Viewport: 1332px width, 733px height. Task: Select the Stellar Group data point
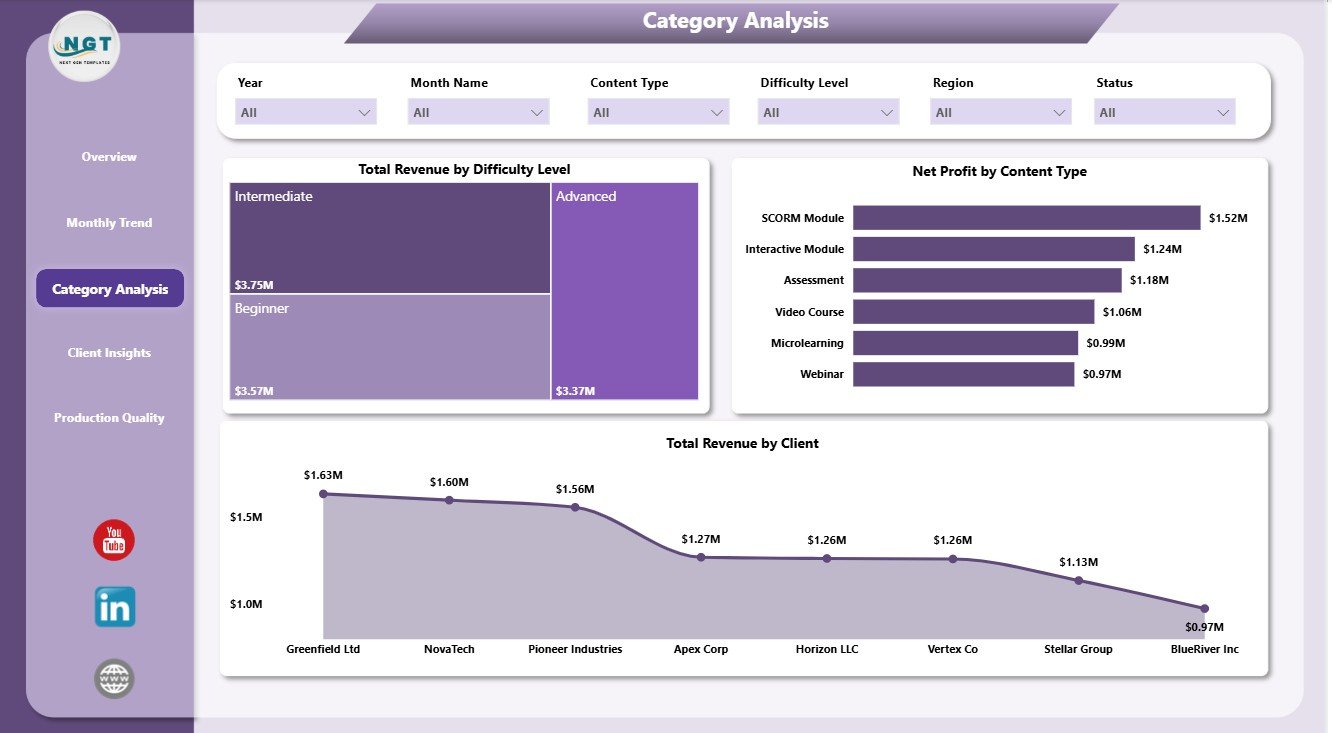pos(1079,580)
